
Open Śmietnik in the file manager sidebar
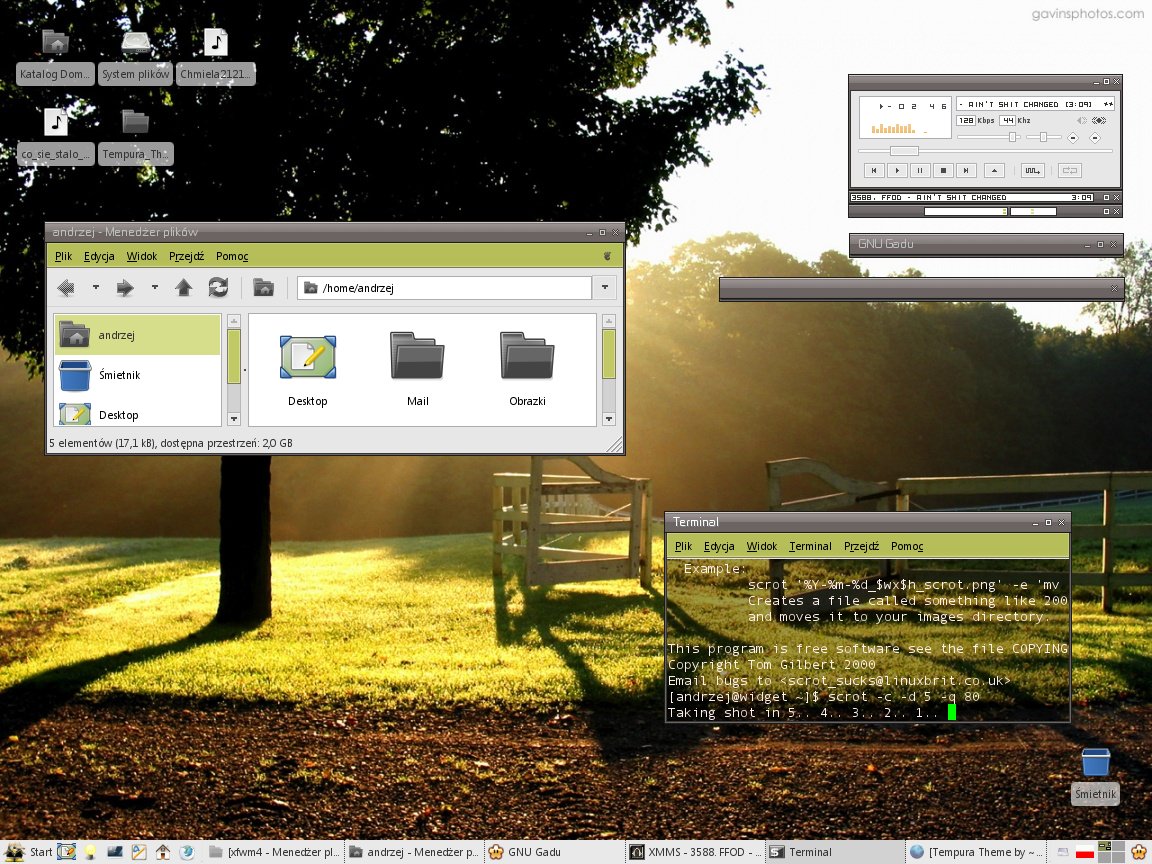tap(137, 375)
